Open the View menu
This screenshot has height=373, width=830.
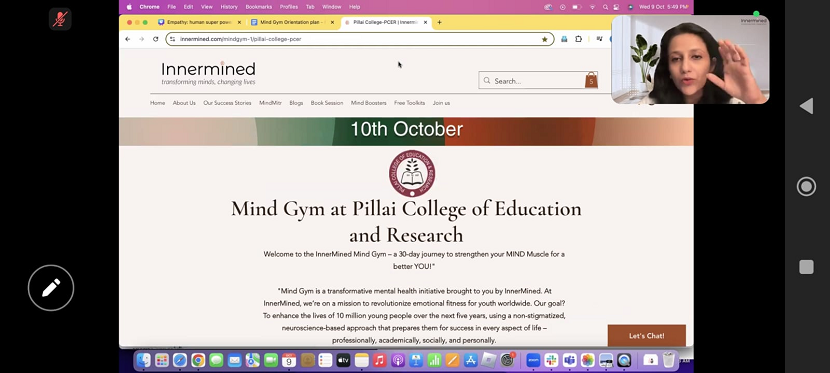[206, 7]
